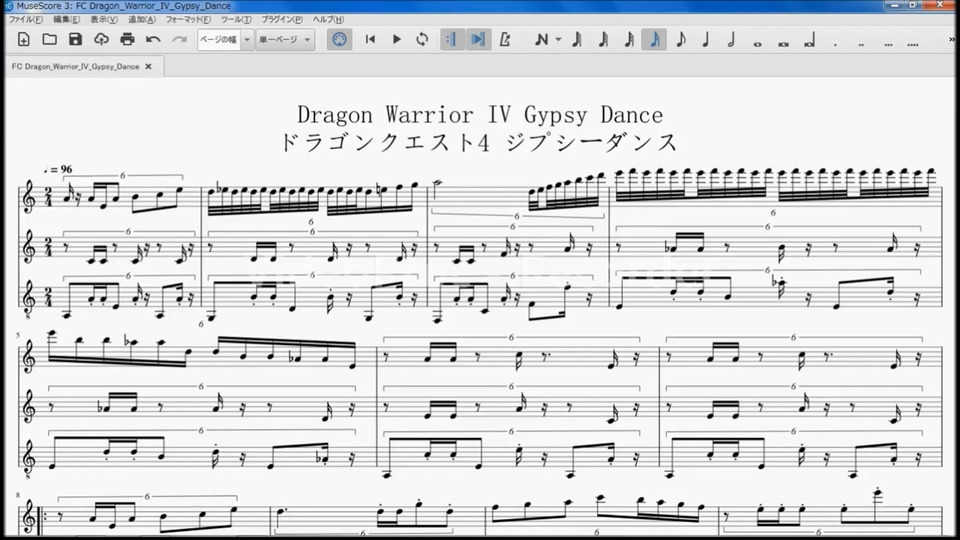Select the 128th note duration
Screen dimensions: 960x540
coord(577,40)
